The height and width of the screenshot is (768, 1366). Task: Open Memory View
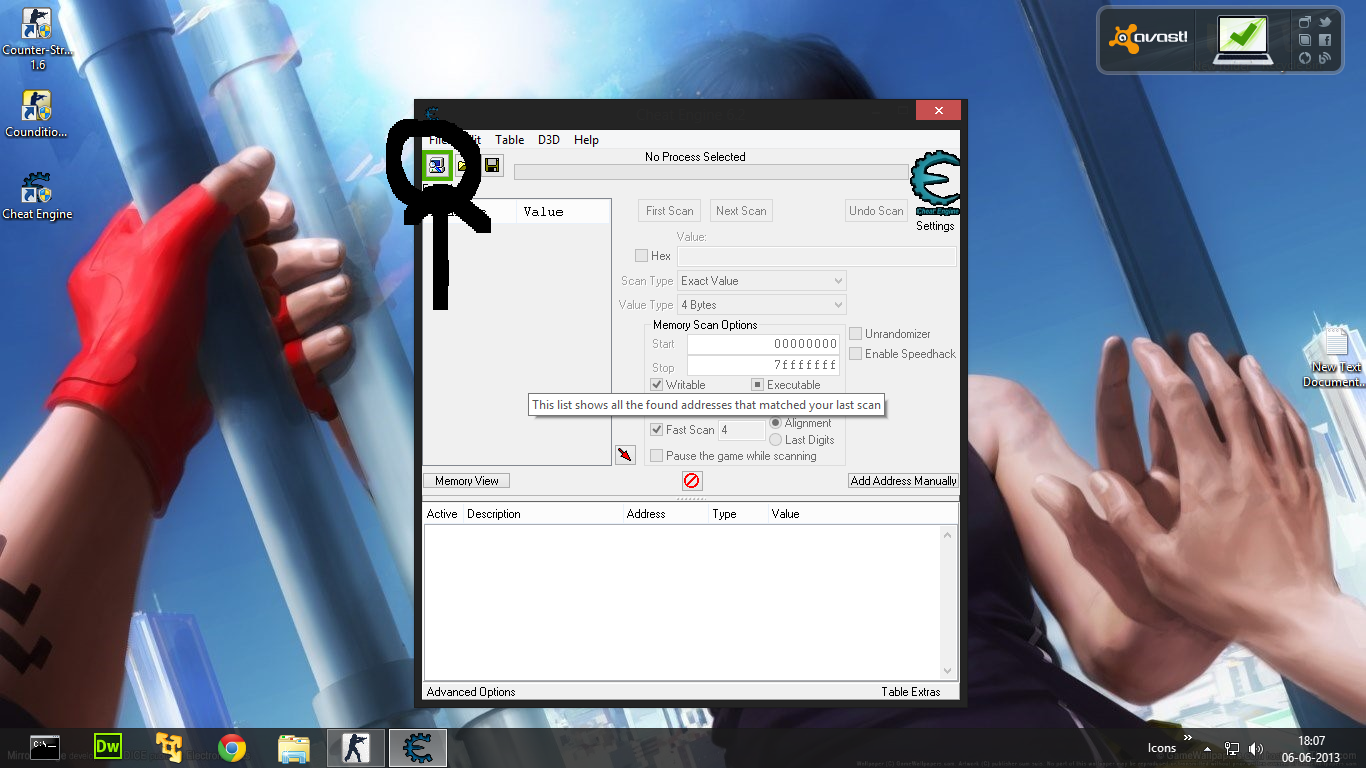click(x=467, y=481)
